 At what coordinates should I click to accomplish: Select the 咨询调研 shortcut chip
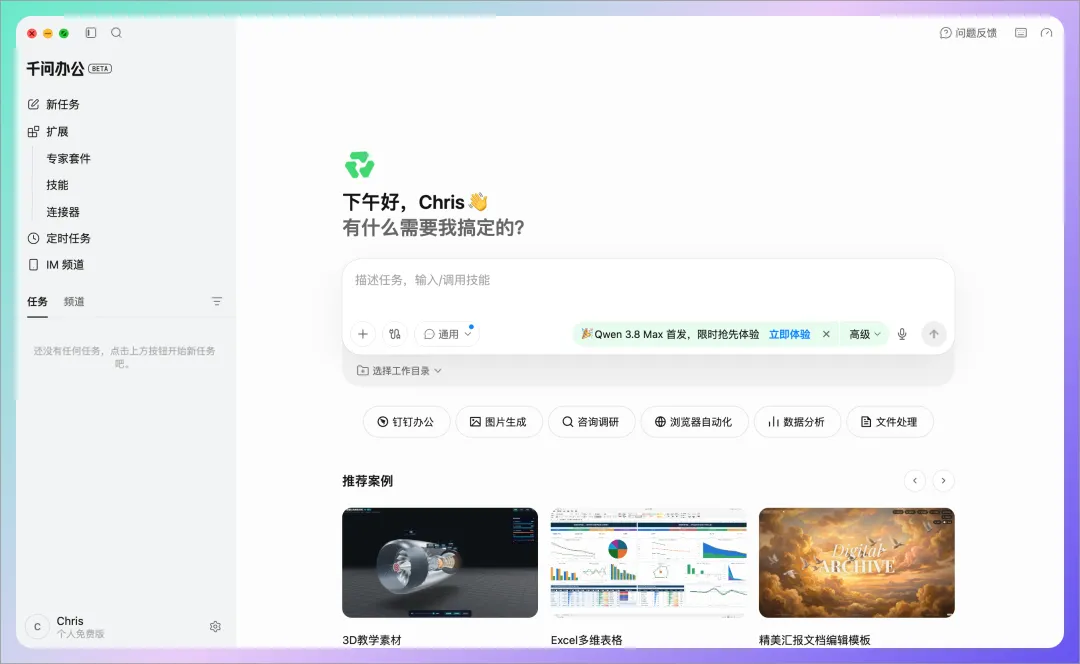pyautogui.click(x=591, y=422)
